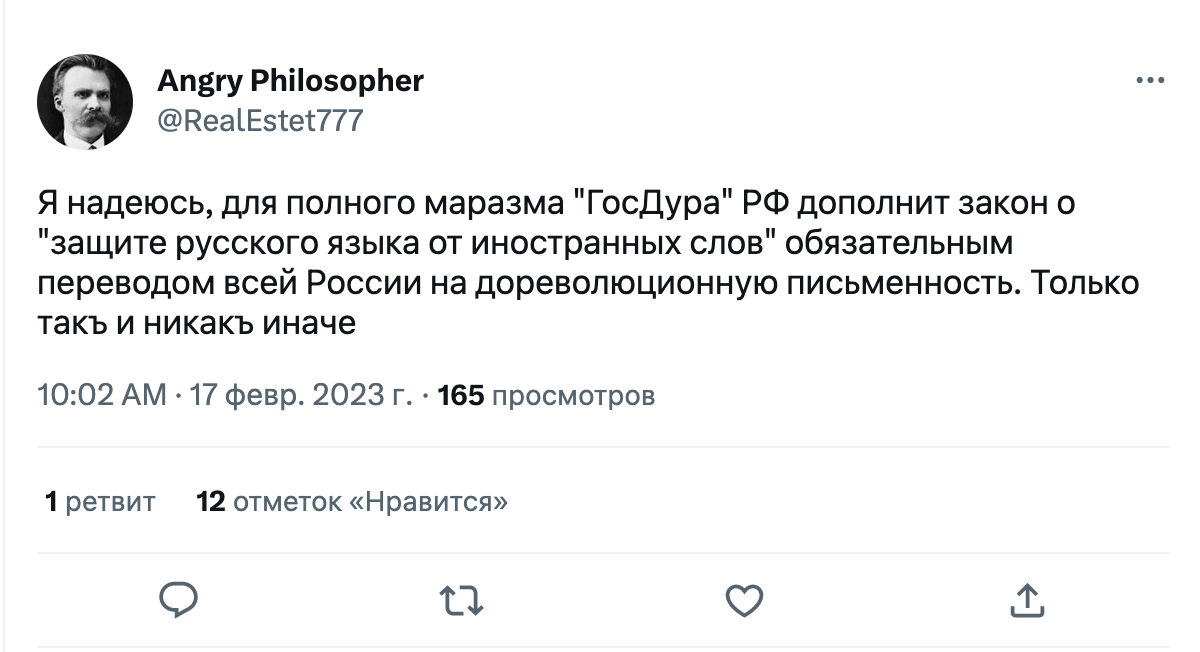Image resolution: width=1200 pixels, height=652 pixels.
Task: View the 165 просмотров view count
Action: pyautogui.click(x=547, y=396)
